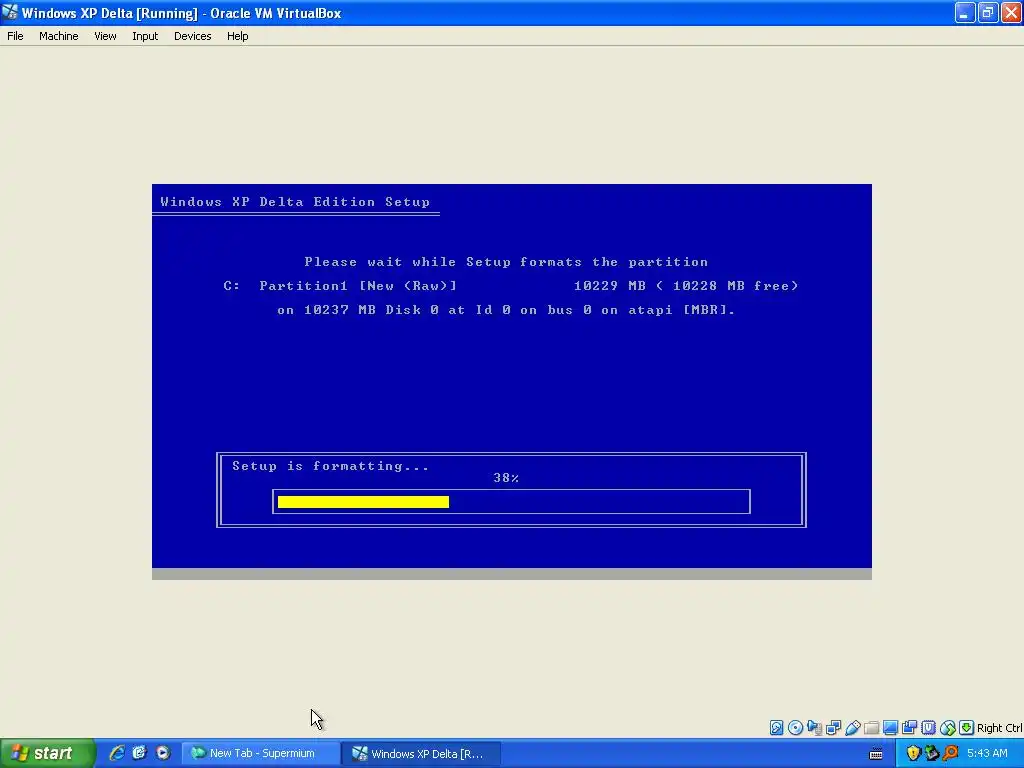
Task: Open the Windows Start menu
Action: [48, 754]
